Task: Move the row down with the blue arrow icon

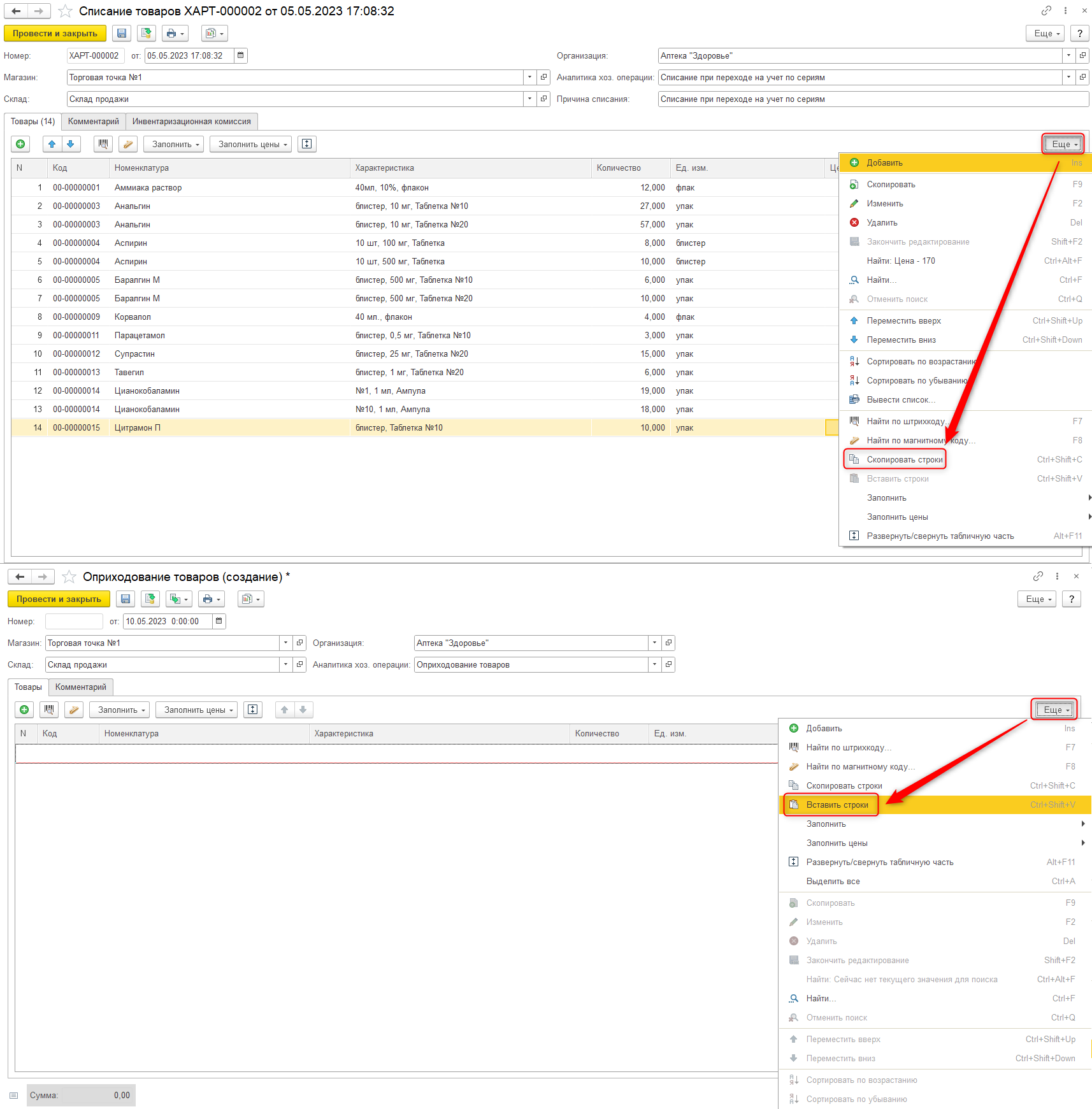Action: click(x=71, y=144)
